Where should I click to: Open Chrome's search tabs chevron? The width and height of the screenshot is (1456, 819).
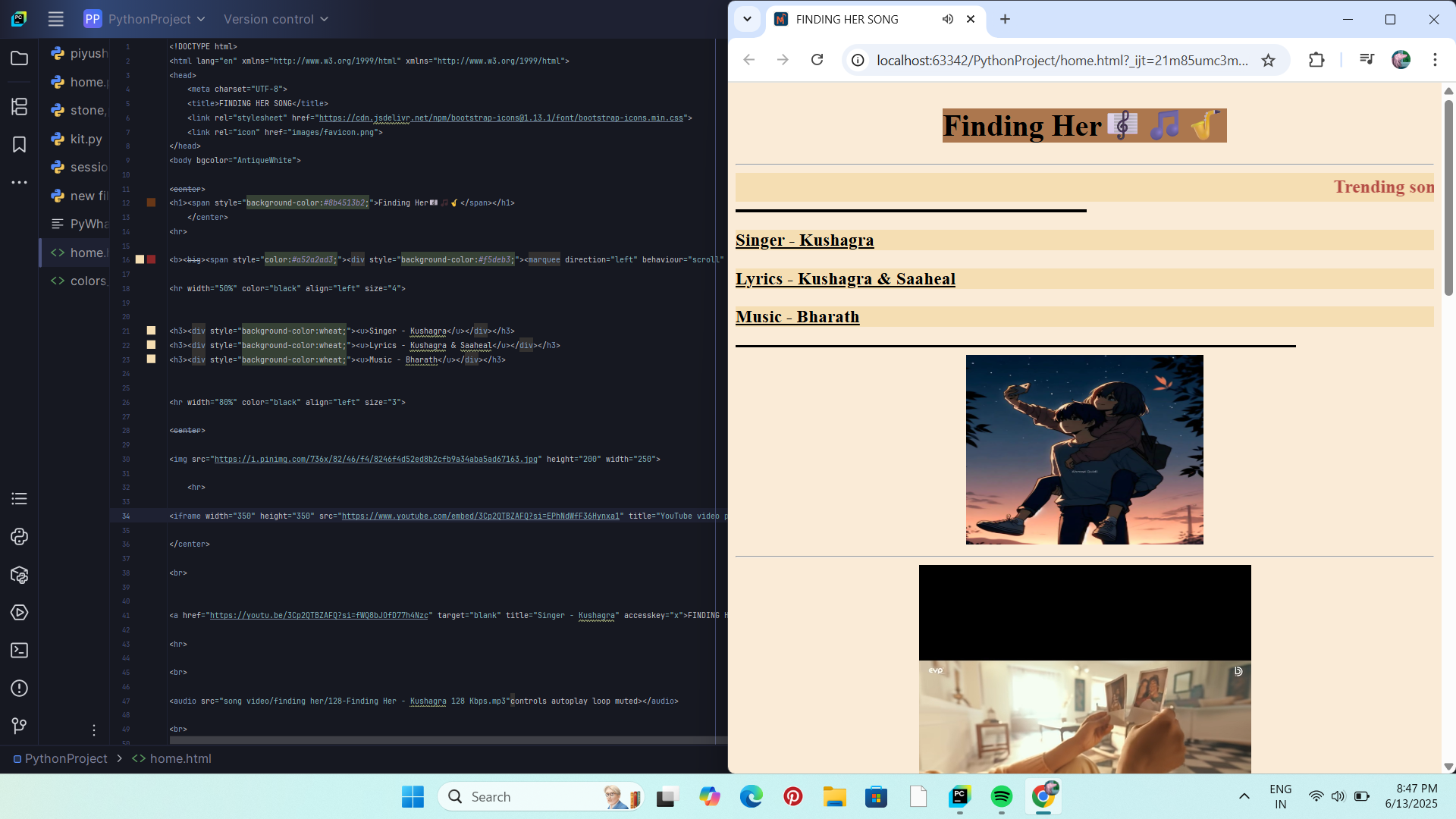[x=747, y=19]
